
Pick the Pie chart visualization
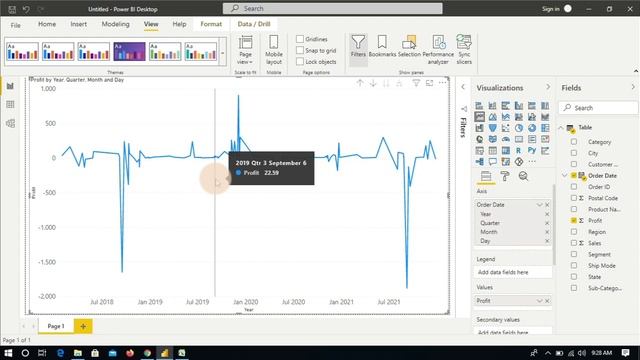[519, 128]
